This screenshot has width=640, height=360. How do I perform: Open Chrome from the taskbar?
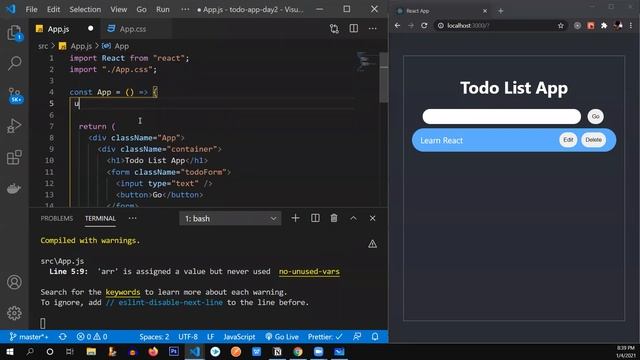[298, 351]
